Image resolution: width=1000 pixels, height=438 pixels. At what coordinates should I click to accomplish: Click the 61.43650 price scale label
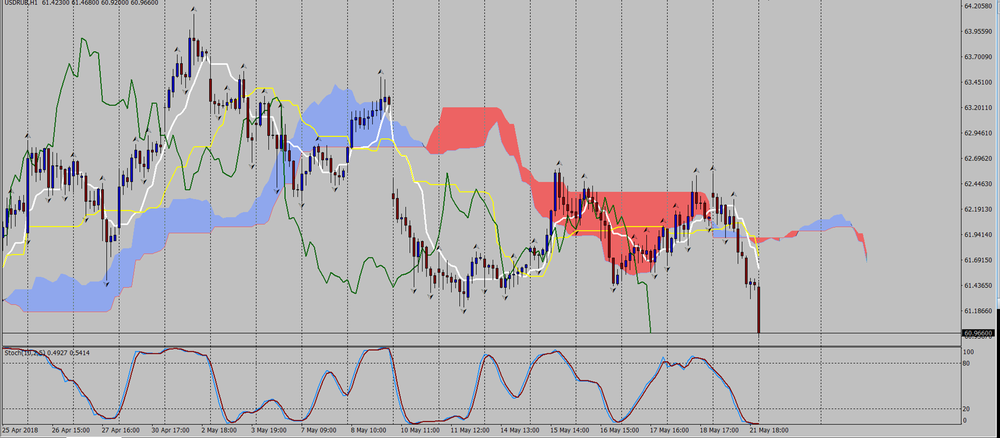pyautogui.click(x=976, y=285)
